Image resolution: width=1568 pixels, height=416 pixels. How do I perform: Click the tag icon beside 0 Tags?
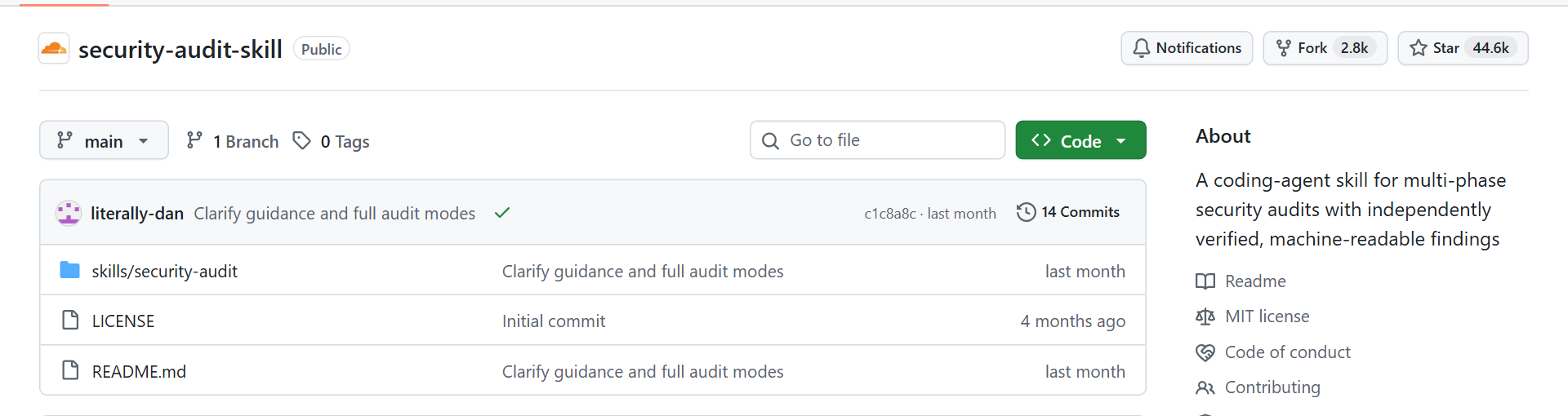coord(302,140)
